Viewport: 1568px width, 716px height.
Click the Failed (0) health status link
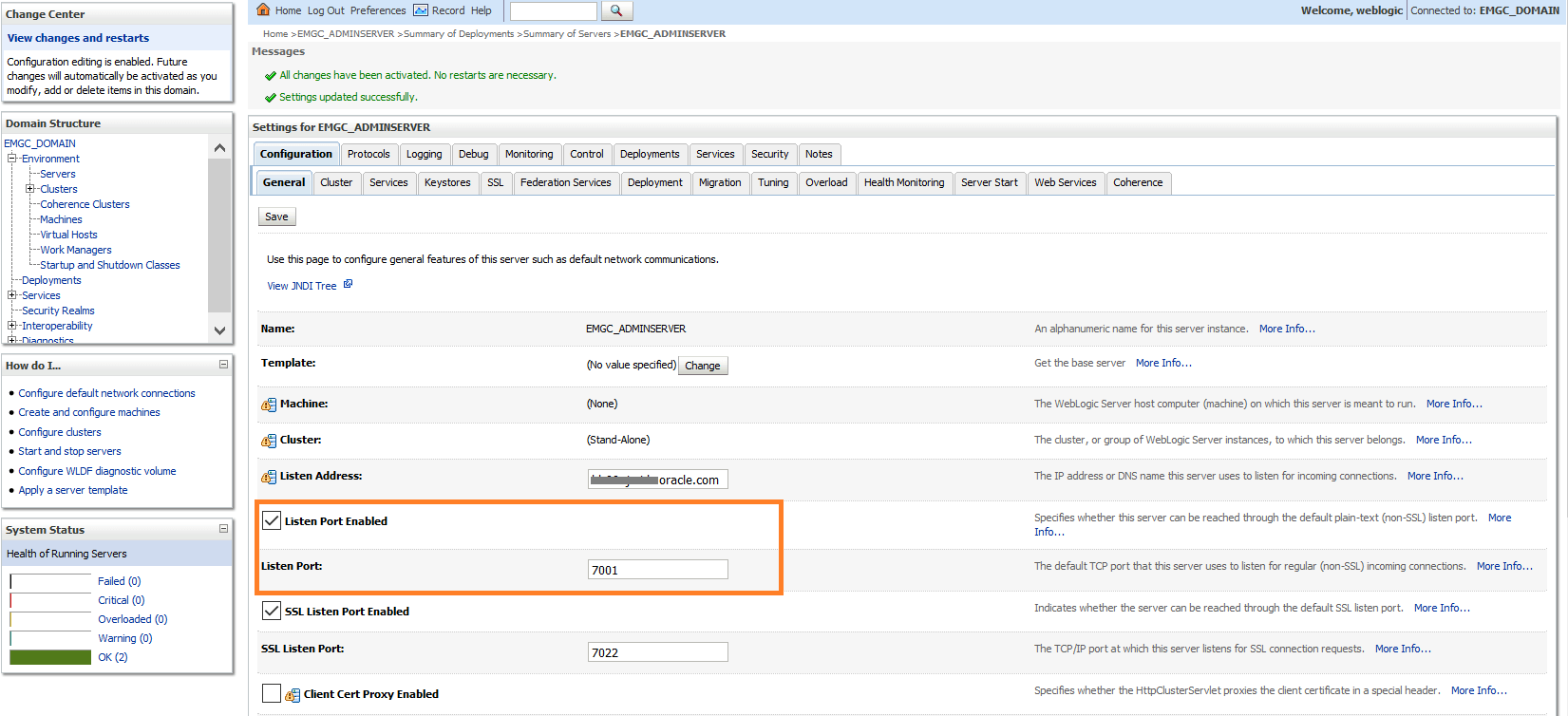[119, 581]
